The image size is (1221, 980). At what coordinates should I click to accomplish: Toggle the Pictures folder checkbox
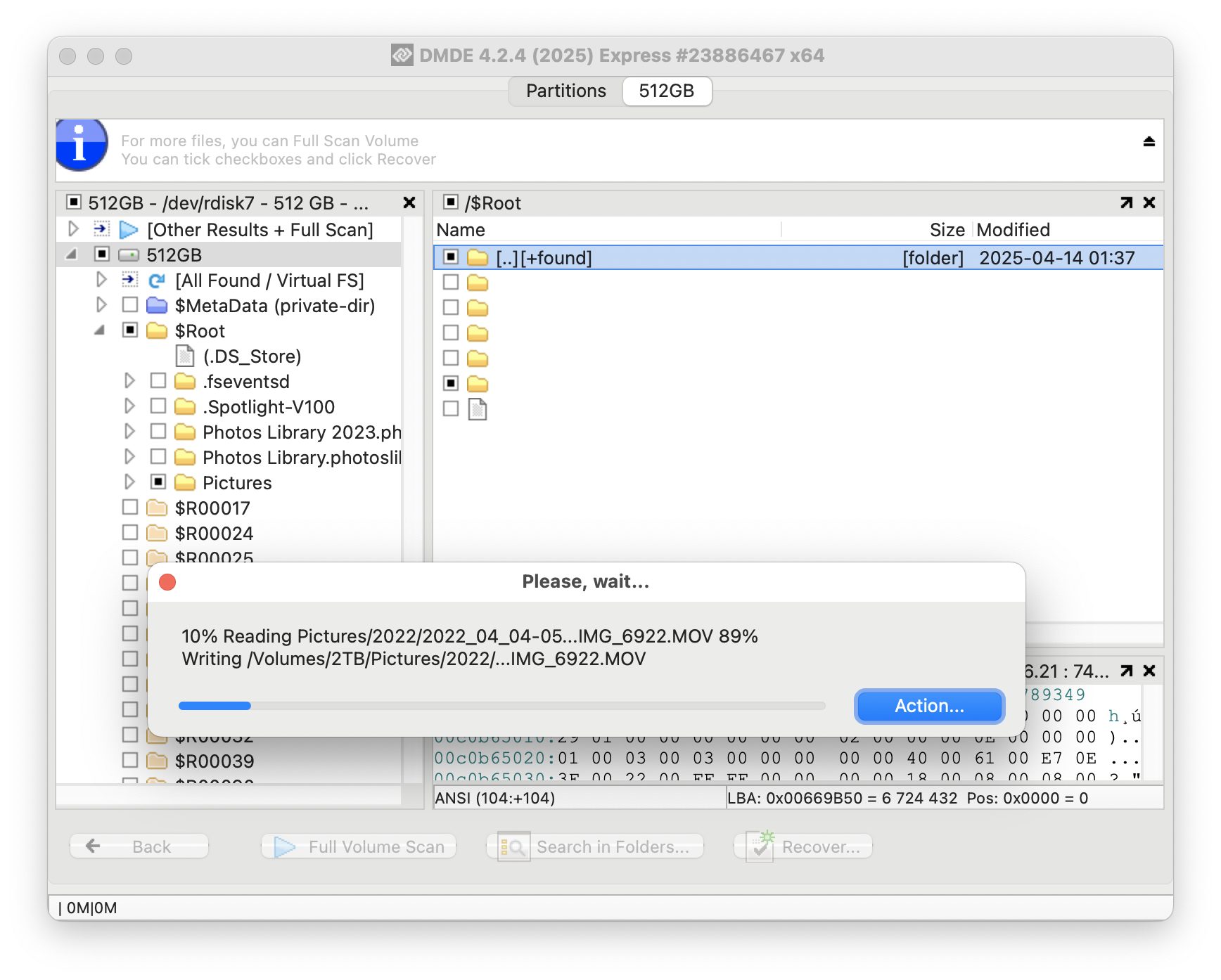158,482
